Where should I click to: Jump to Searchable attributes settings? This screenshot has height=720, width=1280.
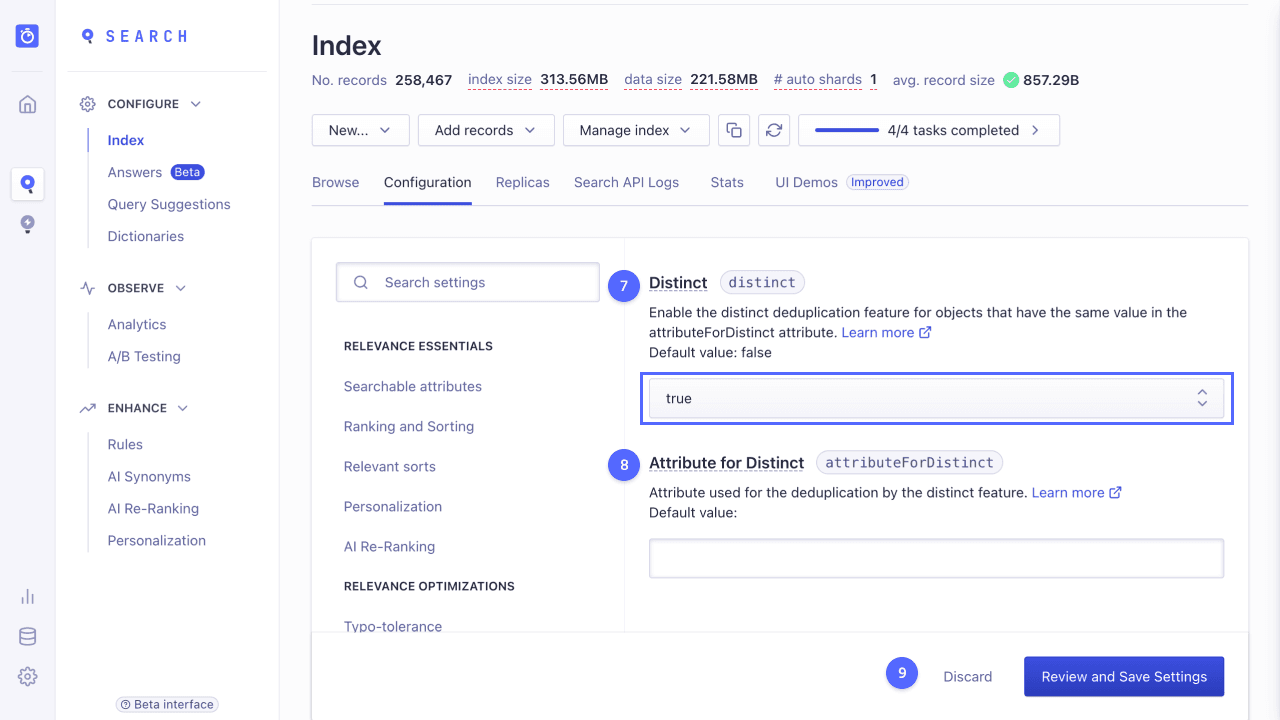[x=413, y=386]
